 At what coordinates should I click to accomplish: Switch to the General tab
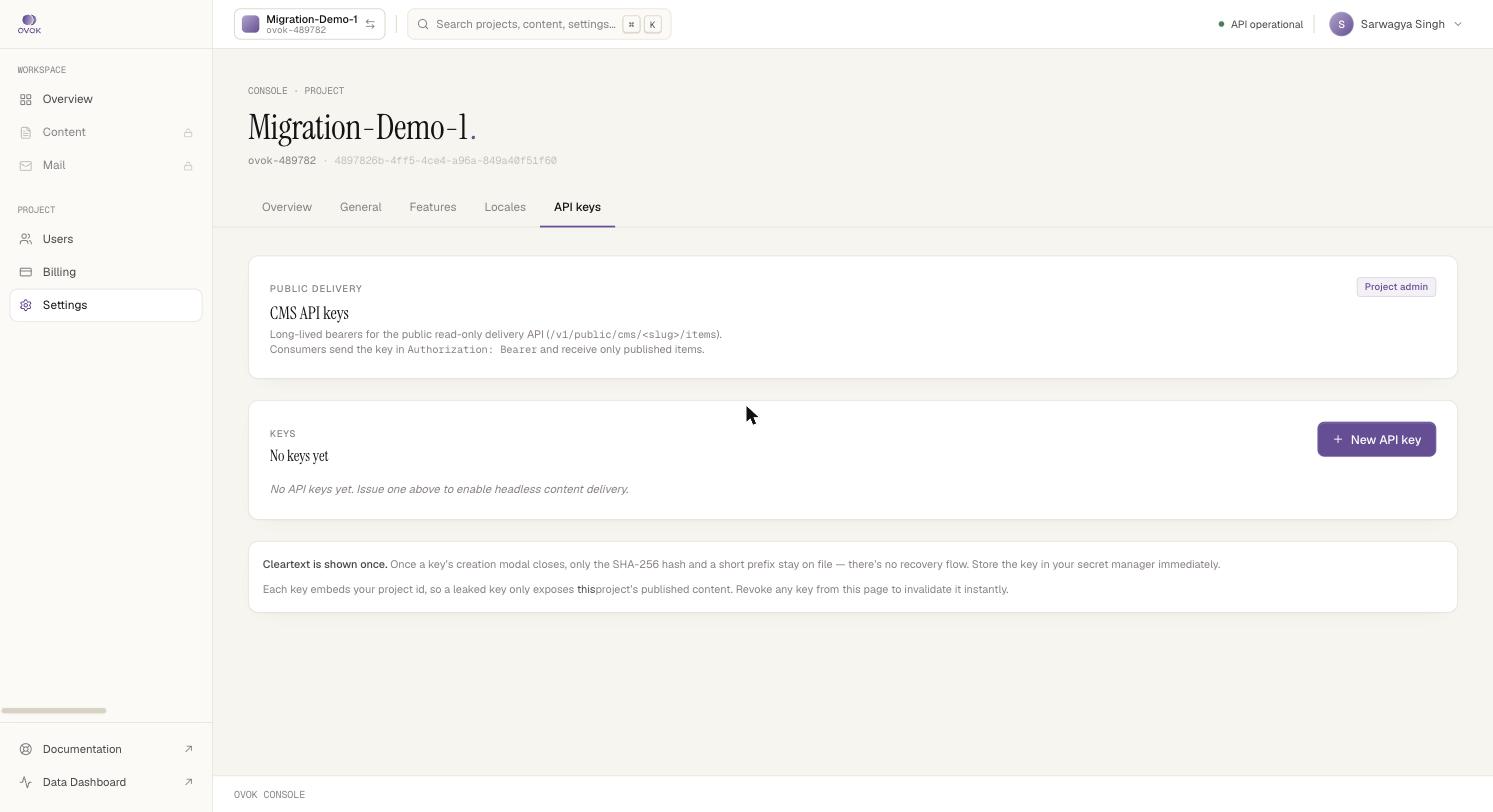pos(360,207)
